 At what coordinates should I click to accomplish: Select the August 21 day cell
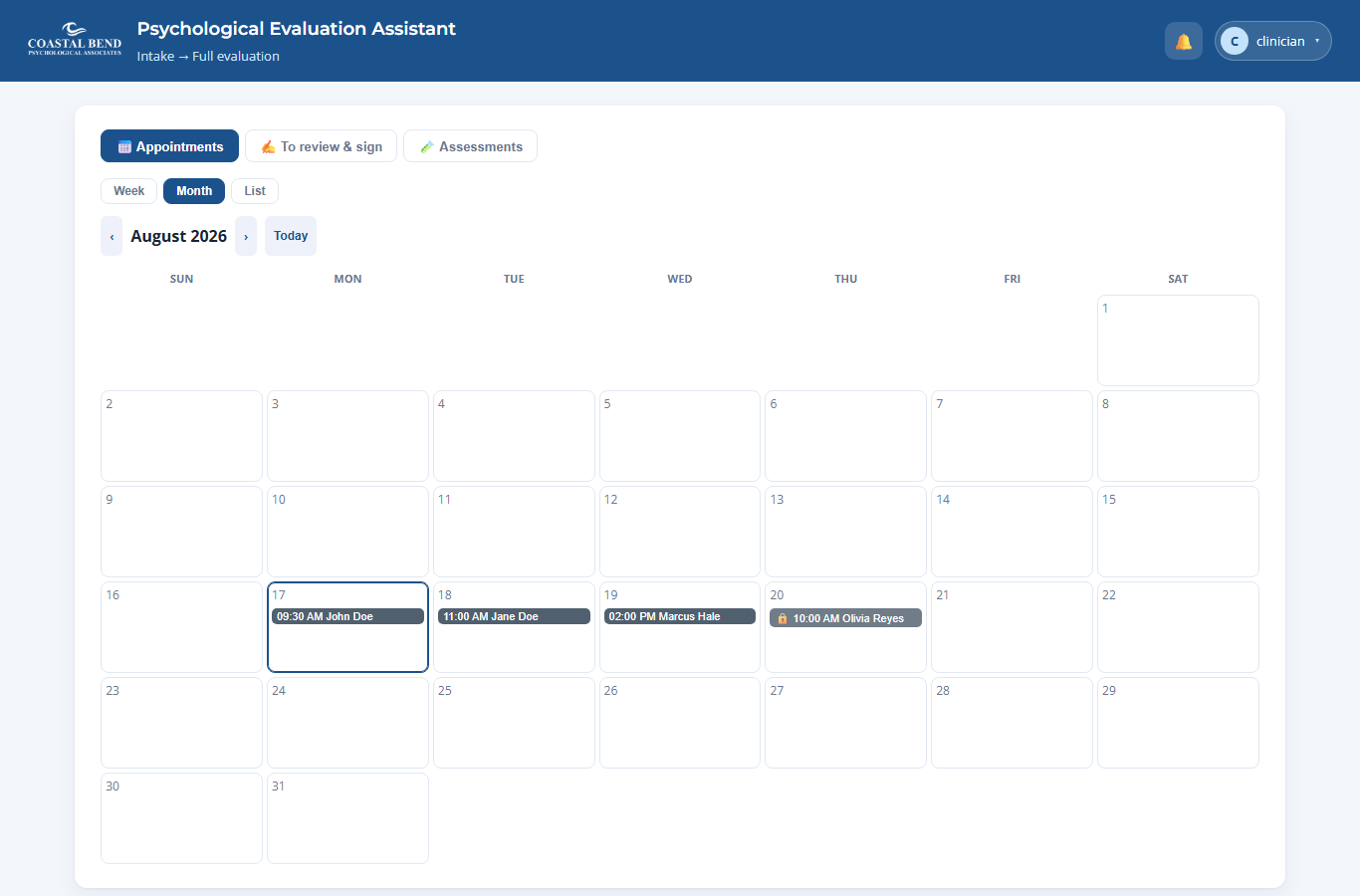pyautogui.click(x=1012, y=627)
